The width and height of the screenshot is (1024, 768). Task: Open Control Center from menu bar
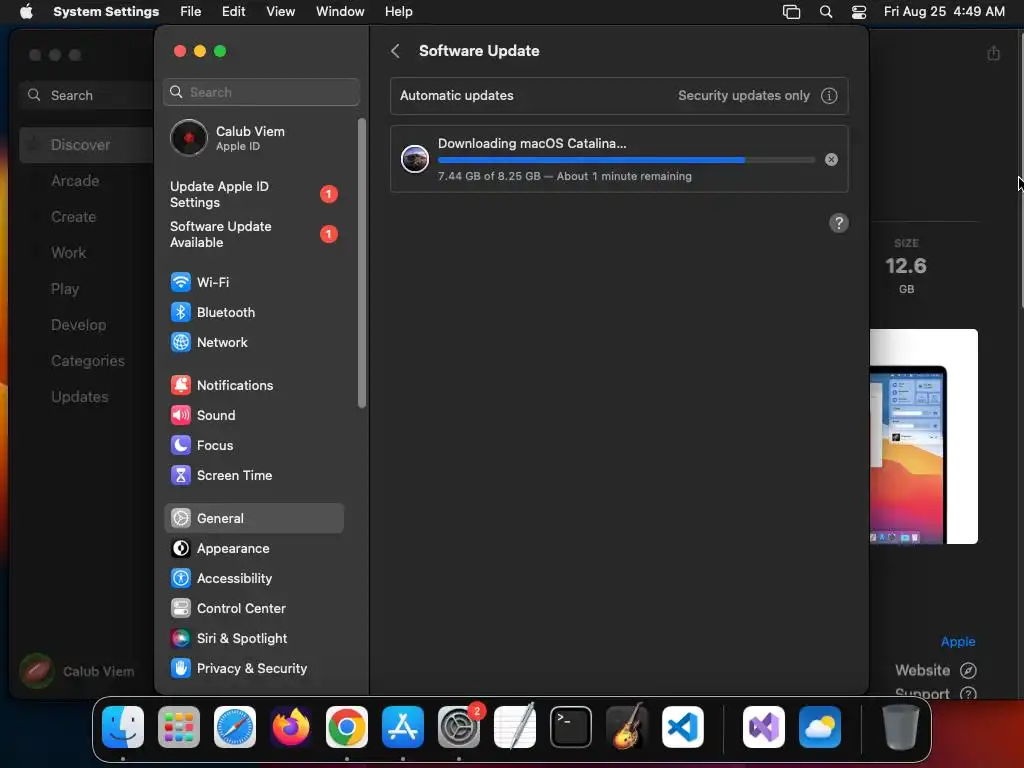pyautogui.click(x=859, y=12)
